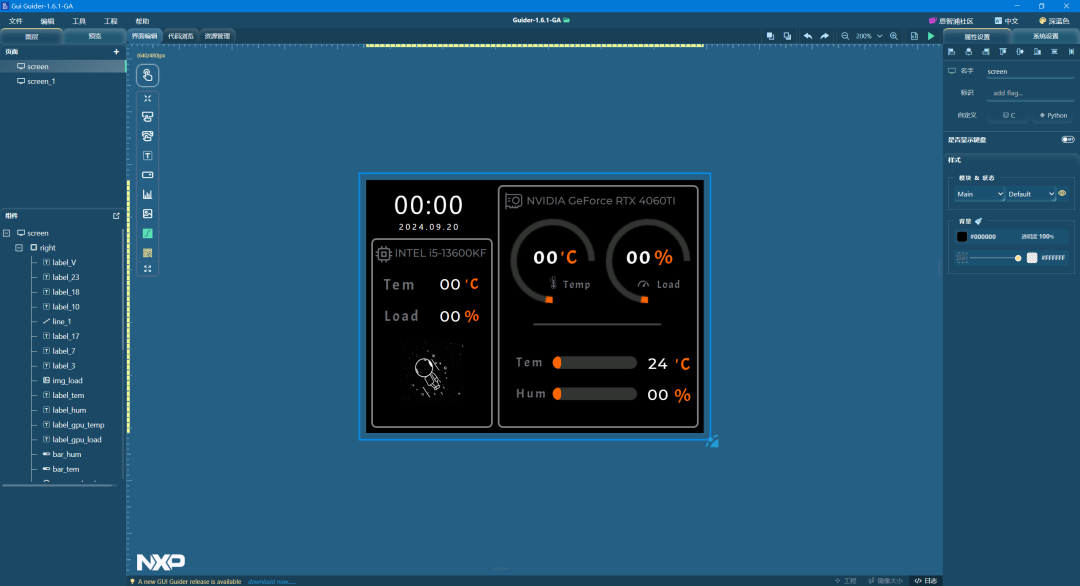The height and width of the screenshot is (586, 1080).
Task: Toggle the style state eye icon
Action: 1063,194
